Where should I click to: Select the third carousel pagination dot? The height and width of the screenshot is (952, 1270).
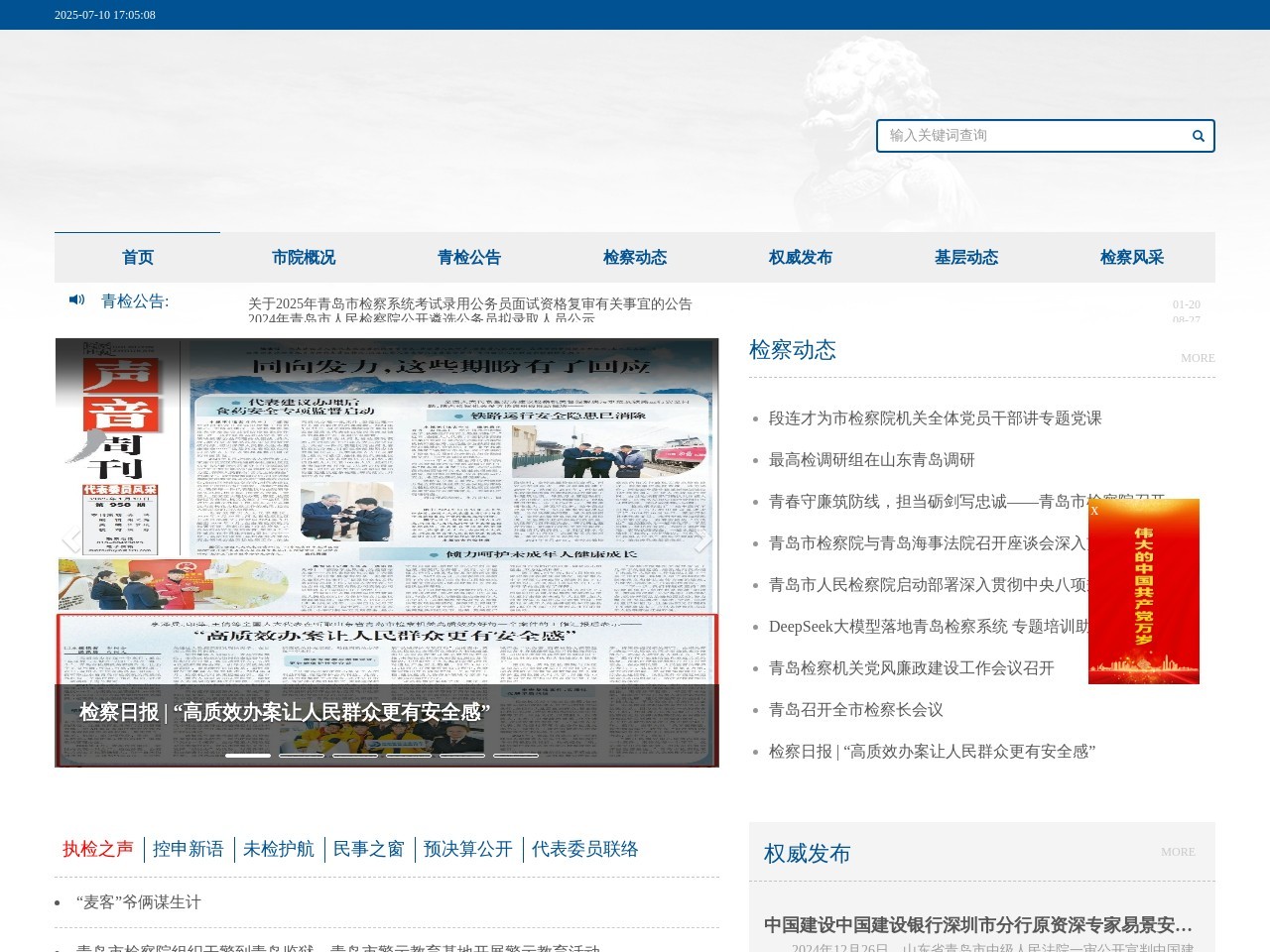(x=356, y=754)
